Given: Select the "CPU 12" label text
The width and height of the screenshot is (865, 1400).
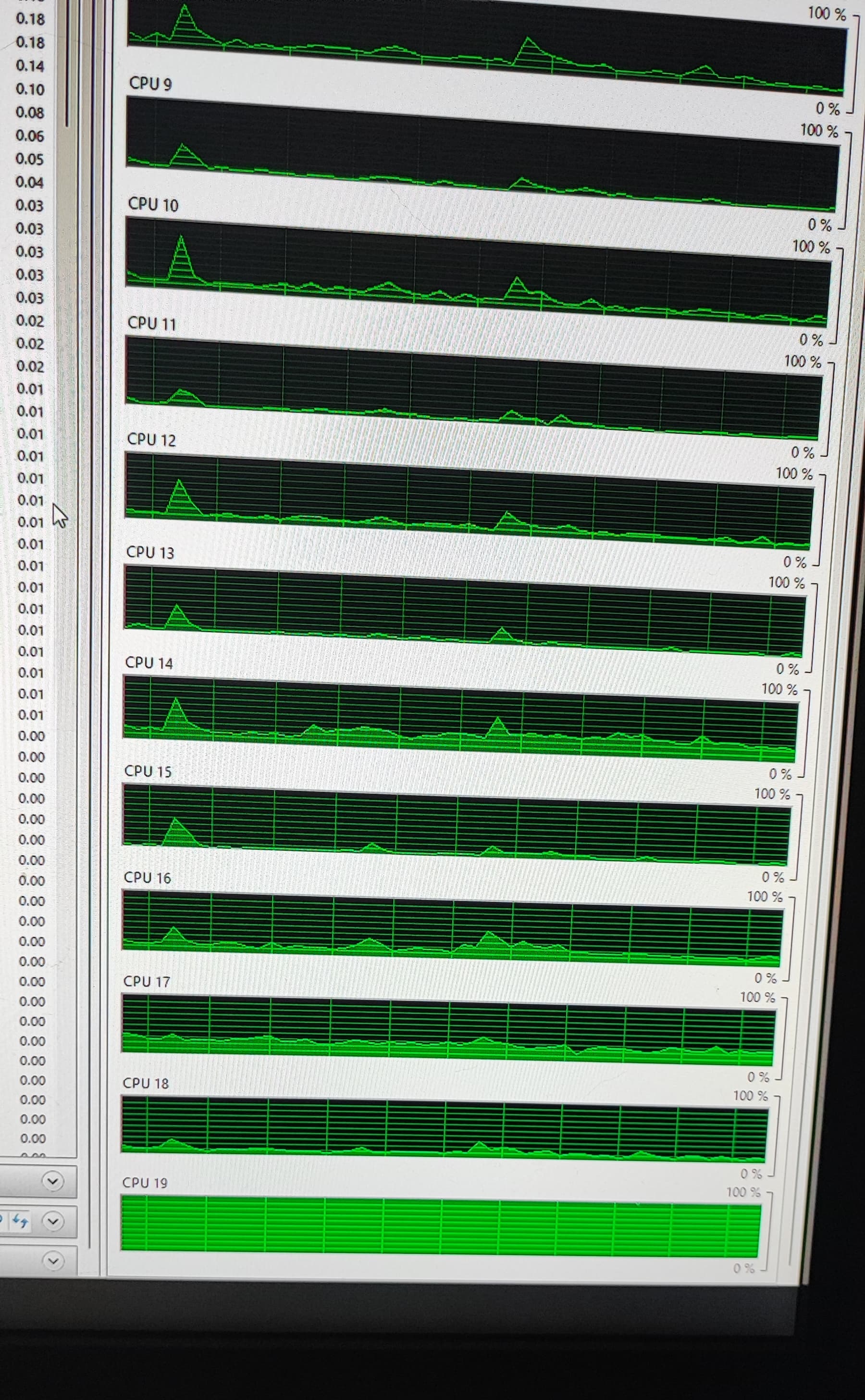Looking at the screenshot, I should pos(151,439).
